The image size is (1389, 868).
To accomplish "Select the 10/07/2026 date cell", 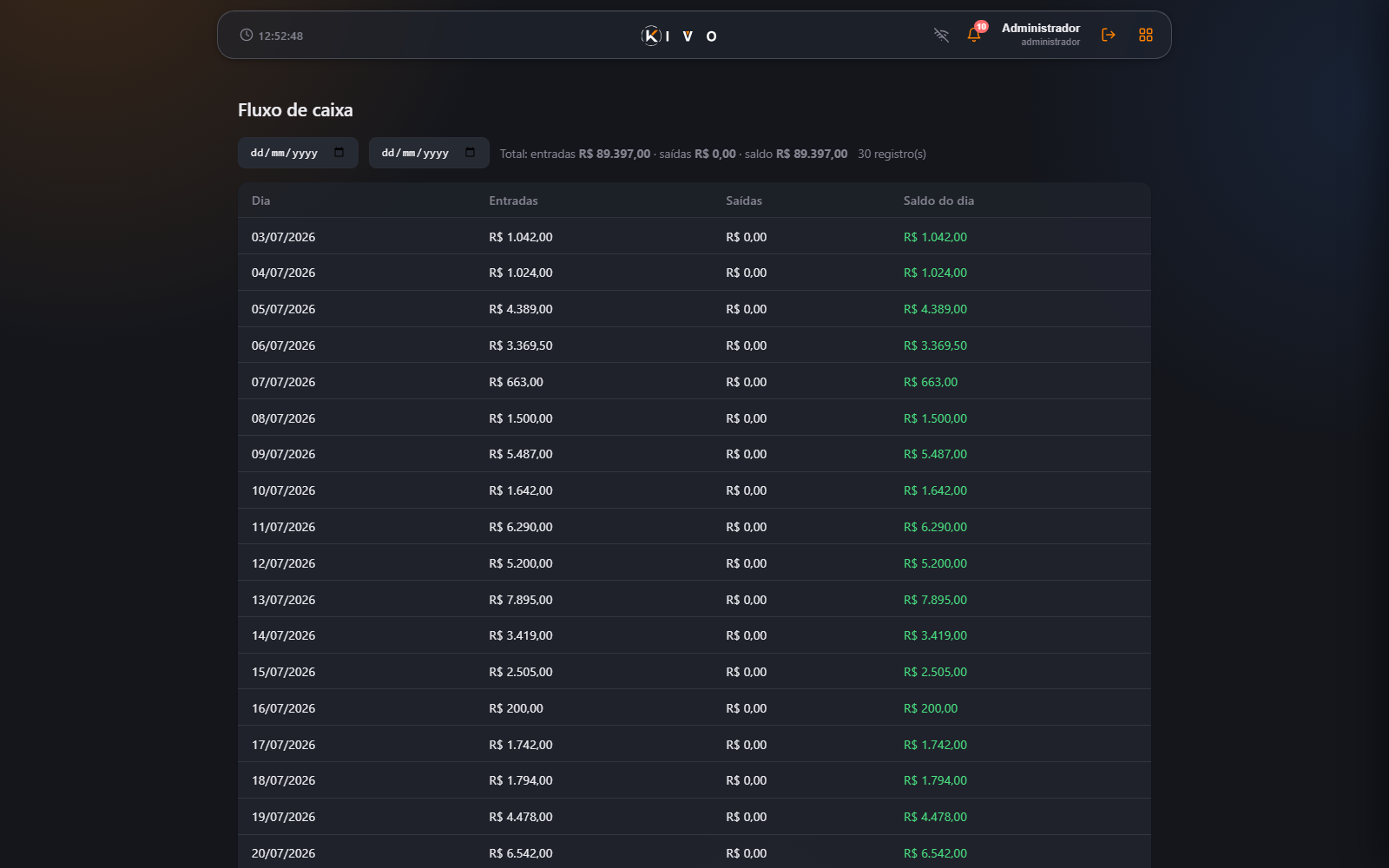I will 283,490.
